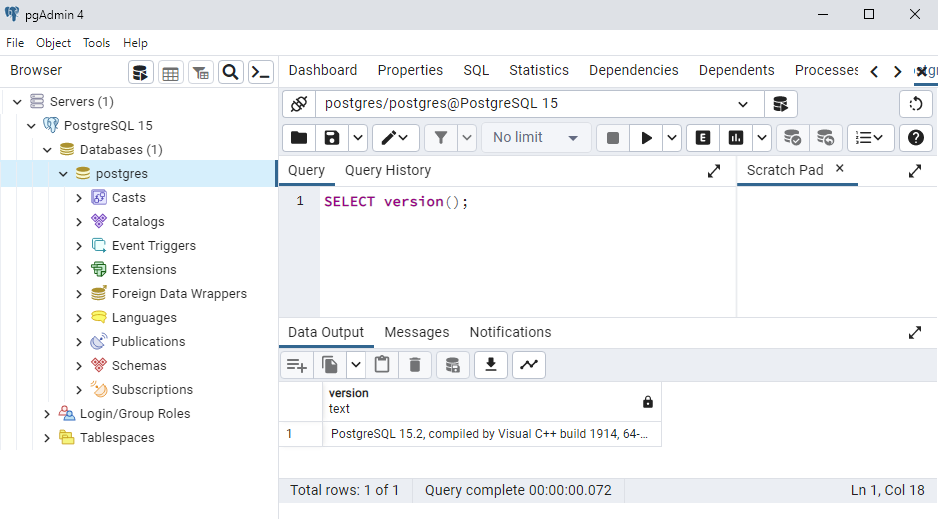Click the Explain (E) button
The height and width of the screenshot is (519, 938).
point(703,138)
